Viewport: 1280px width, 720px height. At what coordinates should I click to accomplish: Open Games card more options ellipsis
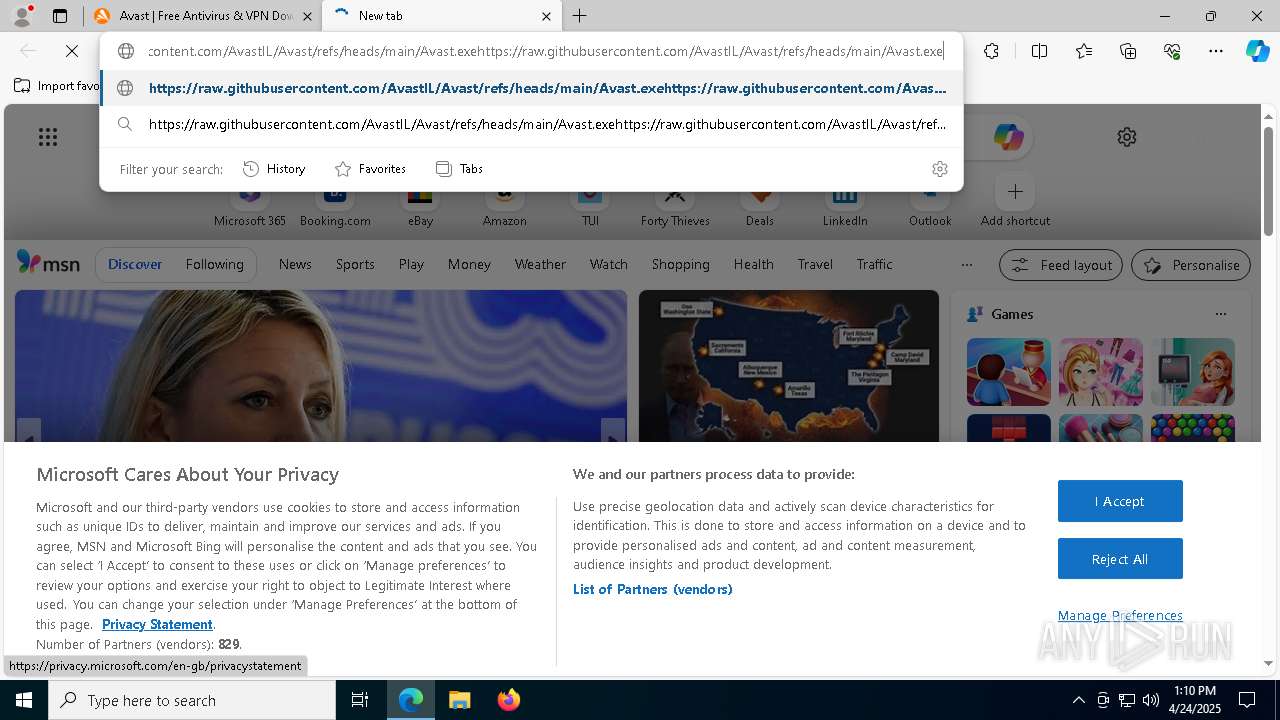click(1220, 314)
